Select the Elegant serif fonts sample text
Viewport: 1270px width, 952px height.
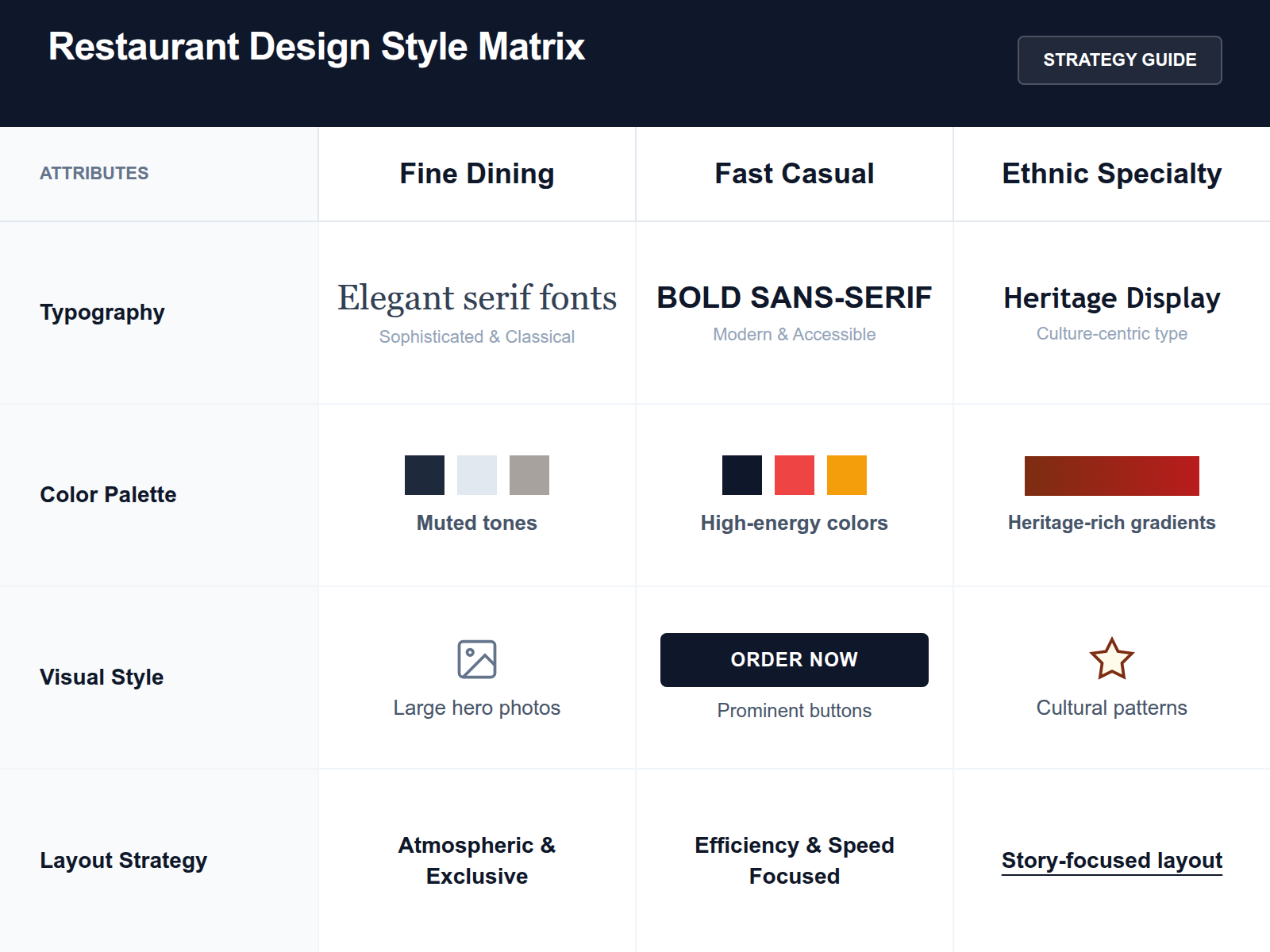476,297
